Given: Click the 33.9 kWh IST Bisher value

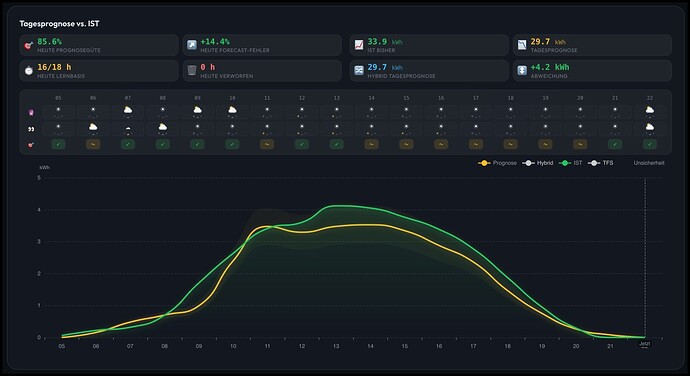Looking at the screenshot, I should (385, 41).
